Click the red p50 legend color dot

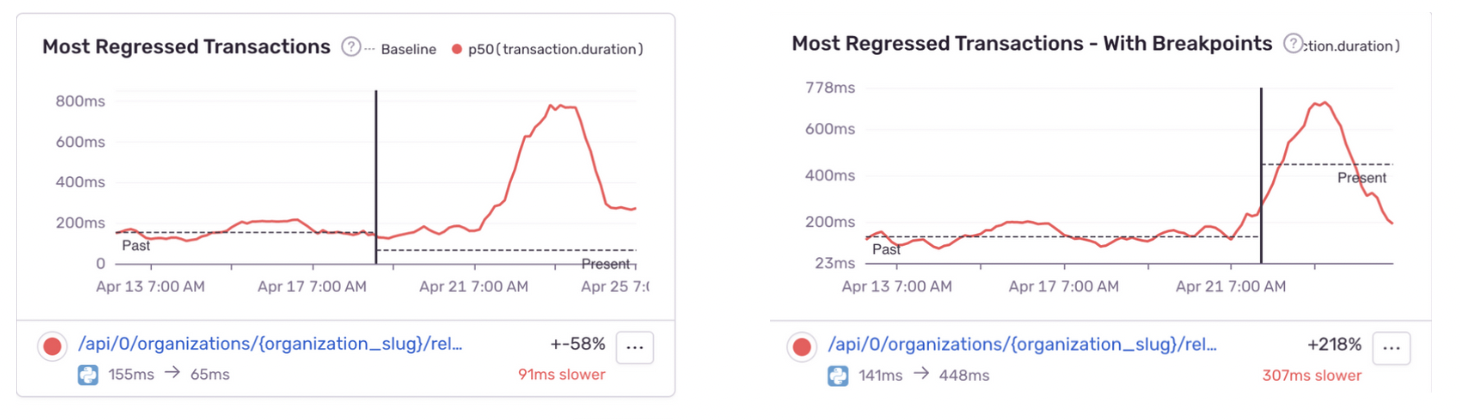(x=457, y=49)
